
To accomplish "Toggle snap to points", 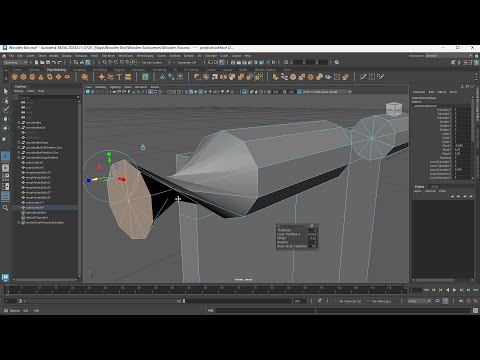I will tap(116, 62).
